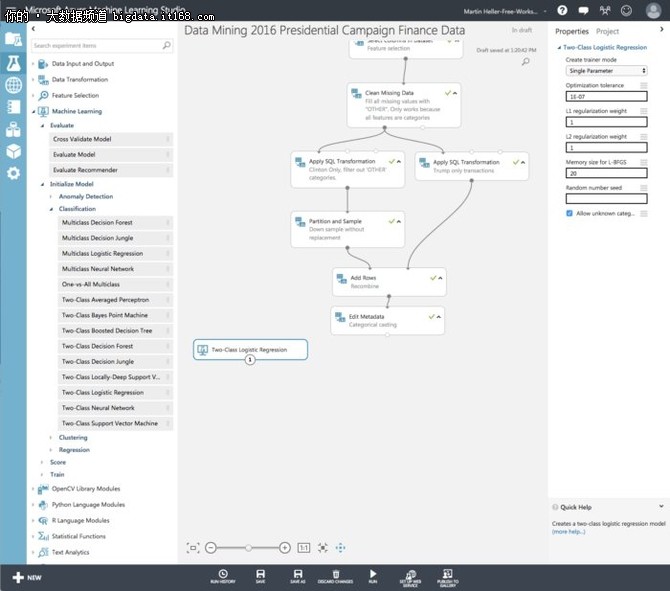Expand the Text Analytics category
The image size is (670, 591).
pyautogui.click(x=33, y=553)
